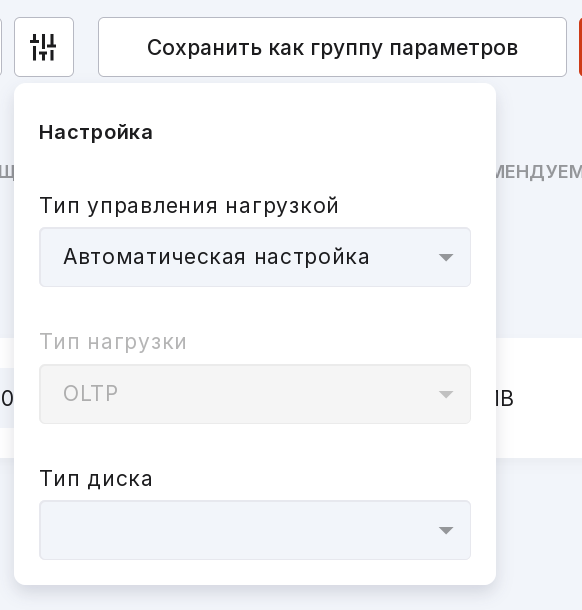The width and height of the screenshot is (582, 610).
Task: Click the 'OLTP' value text
Action: tap(90, 394)
